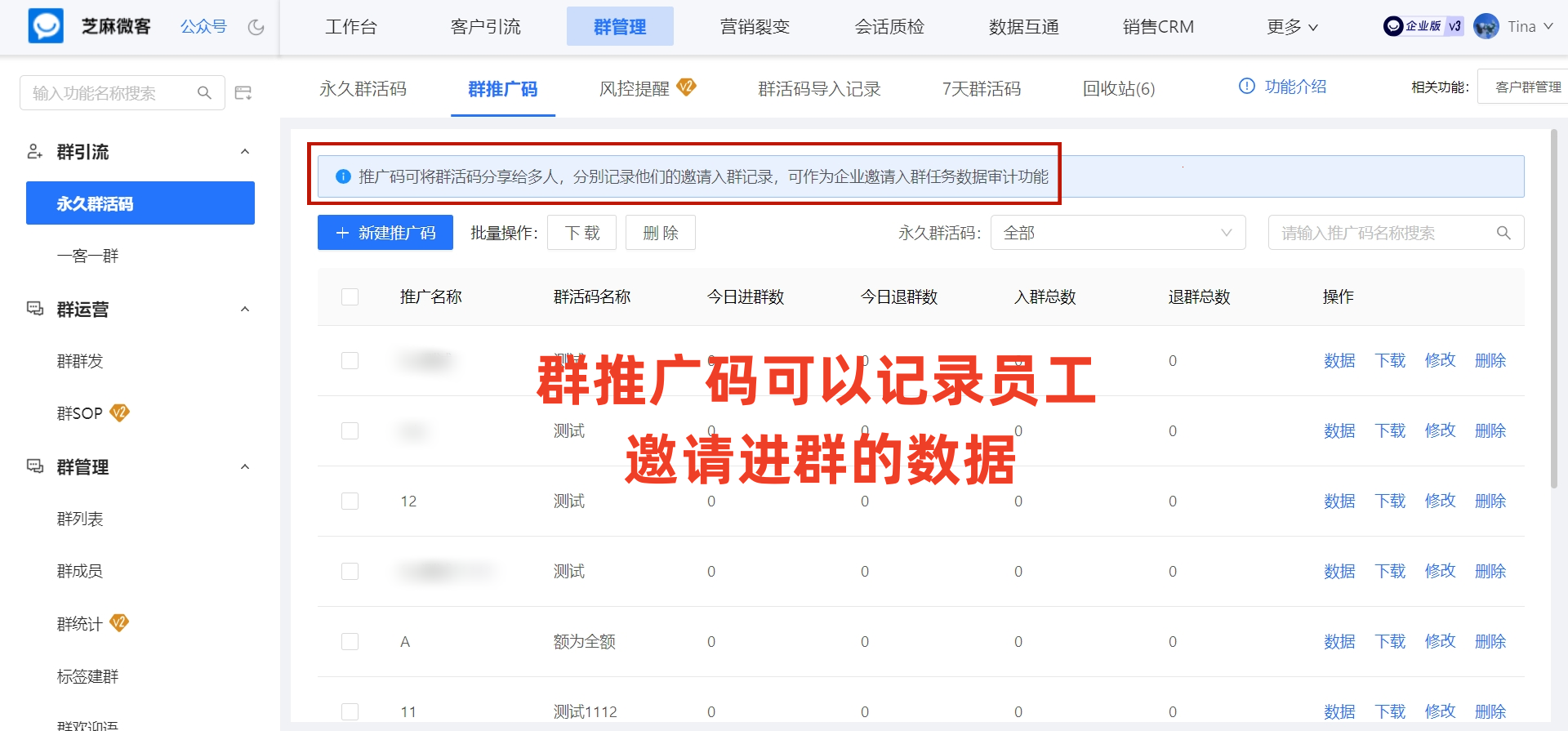The image size is (1568, 731).
Task: Click 删除 link in row 12
Action: tap(1490, 501)
